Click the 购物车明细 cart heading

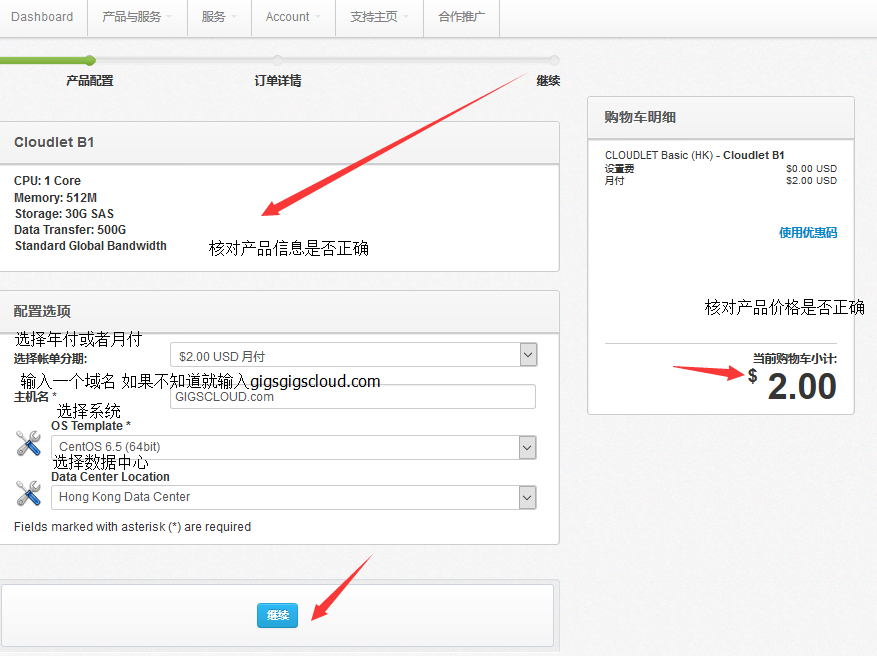[640, 117]
